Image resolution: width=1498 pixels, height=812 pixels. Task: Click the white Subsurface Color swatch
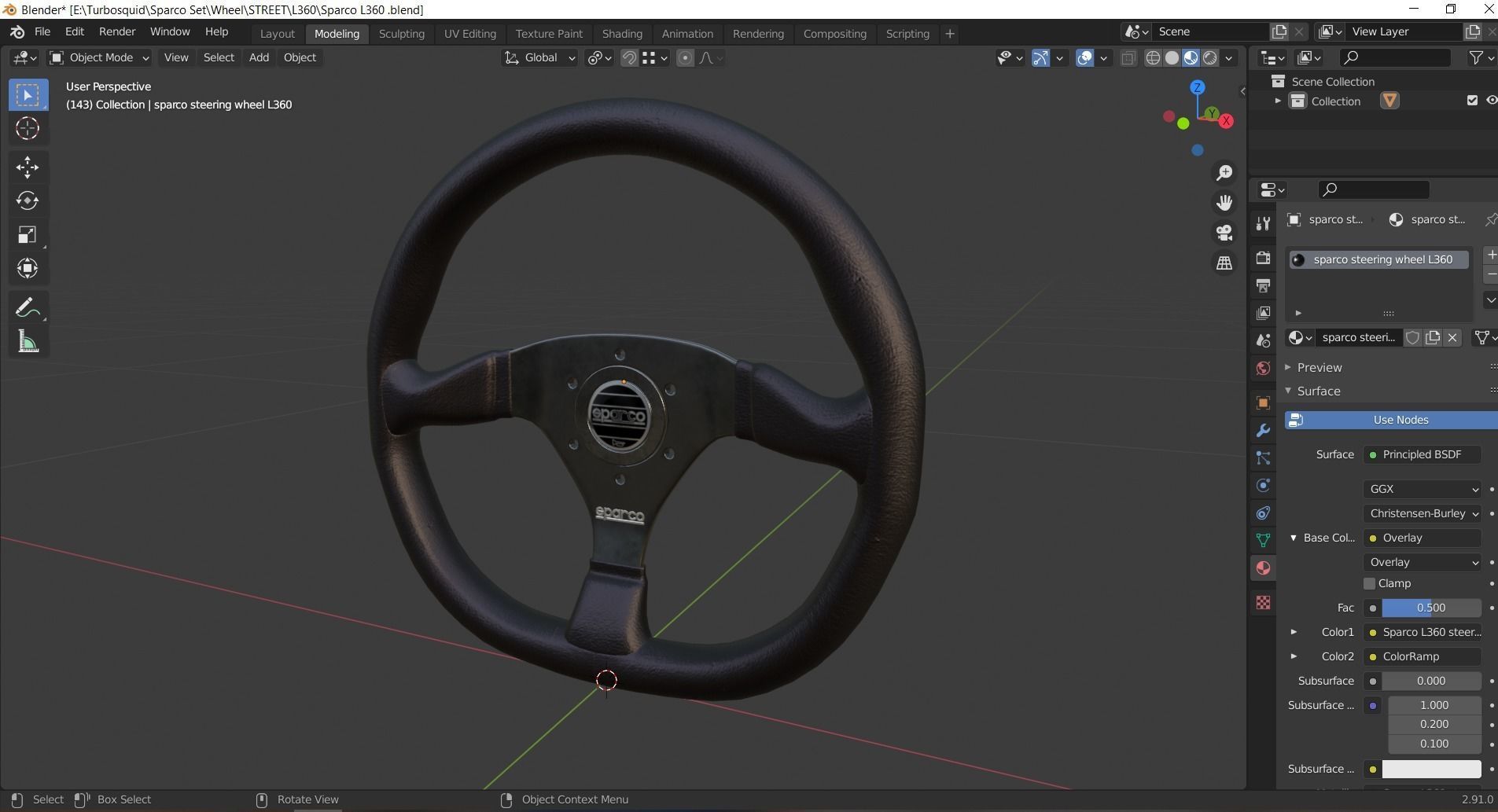(x=1431, y=769)
